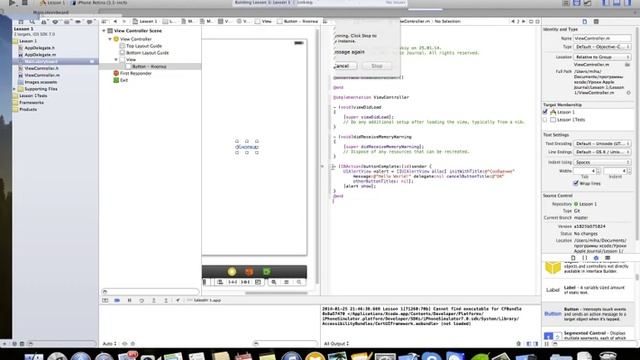Click the Indent width field
Viewport: 640px width, 360px height.
615,171
